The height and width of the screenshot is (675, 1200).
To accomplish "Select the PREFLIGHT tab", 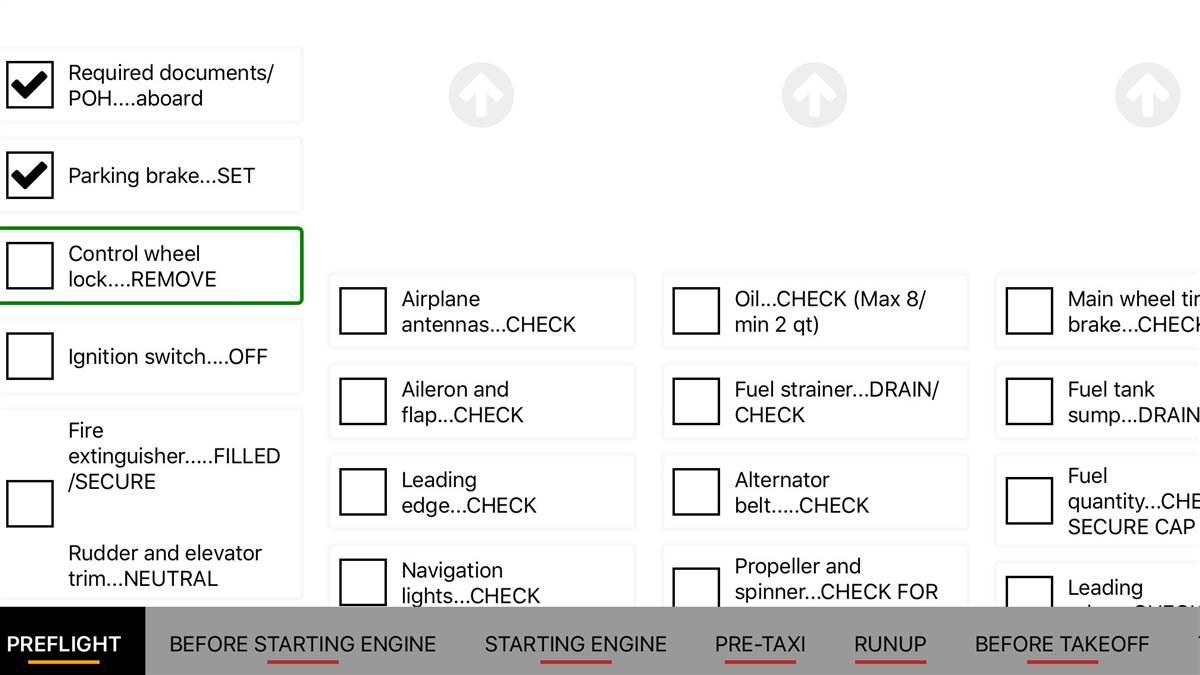I will pyautogui.click(x=64, y=644).
